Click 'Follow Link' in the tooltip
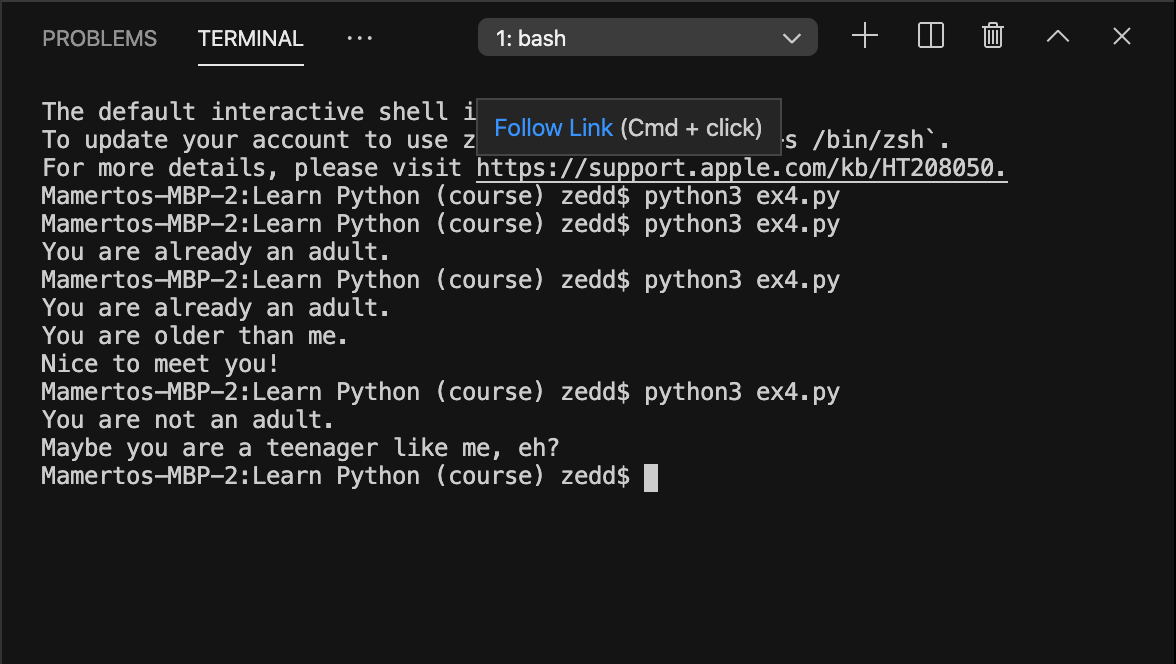 (x=553, y=128)
